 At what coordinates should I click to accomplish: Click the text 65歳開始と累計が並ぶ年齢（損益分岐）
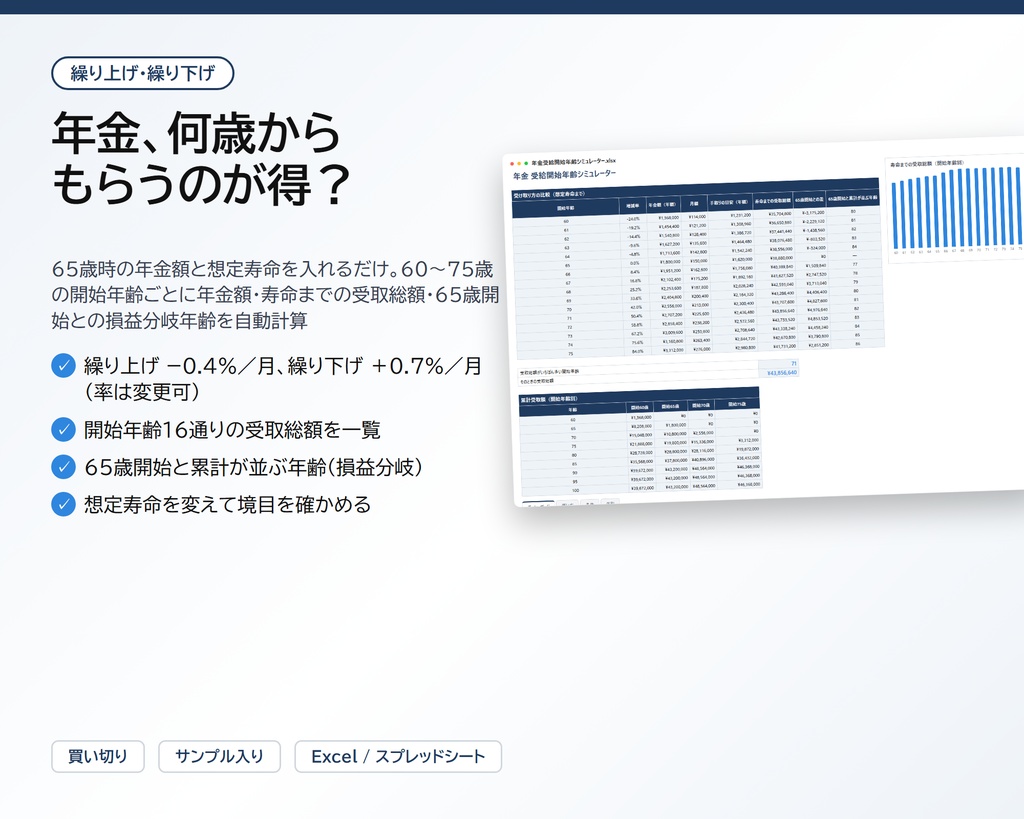coord(253,467)
